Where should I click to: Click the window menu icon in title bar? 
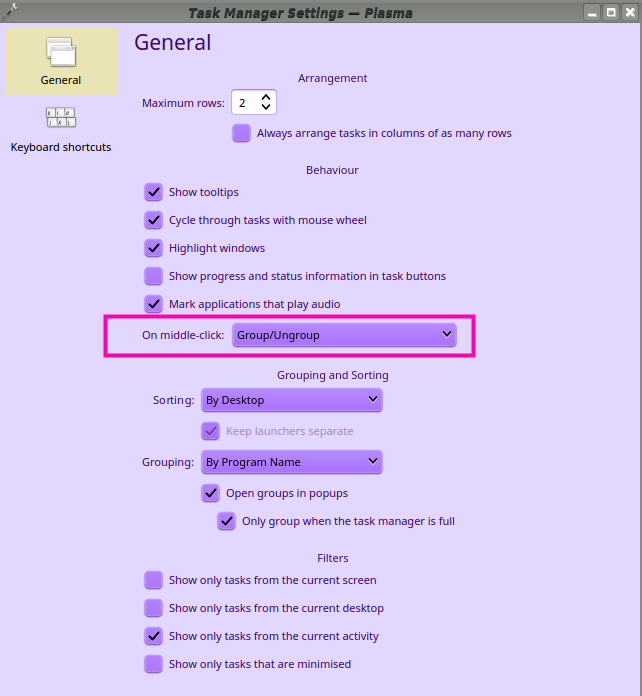tap(11, 12)
